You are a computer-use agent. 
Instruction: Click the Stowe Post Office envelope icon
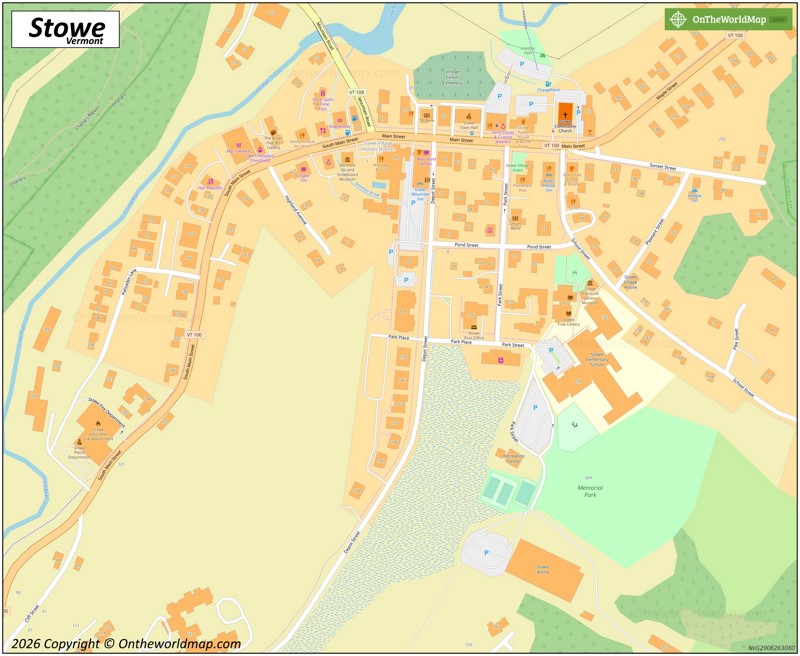474,327
